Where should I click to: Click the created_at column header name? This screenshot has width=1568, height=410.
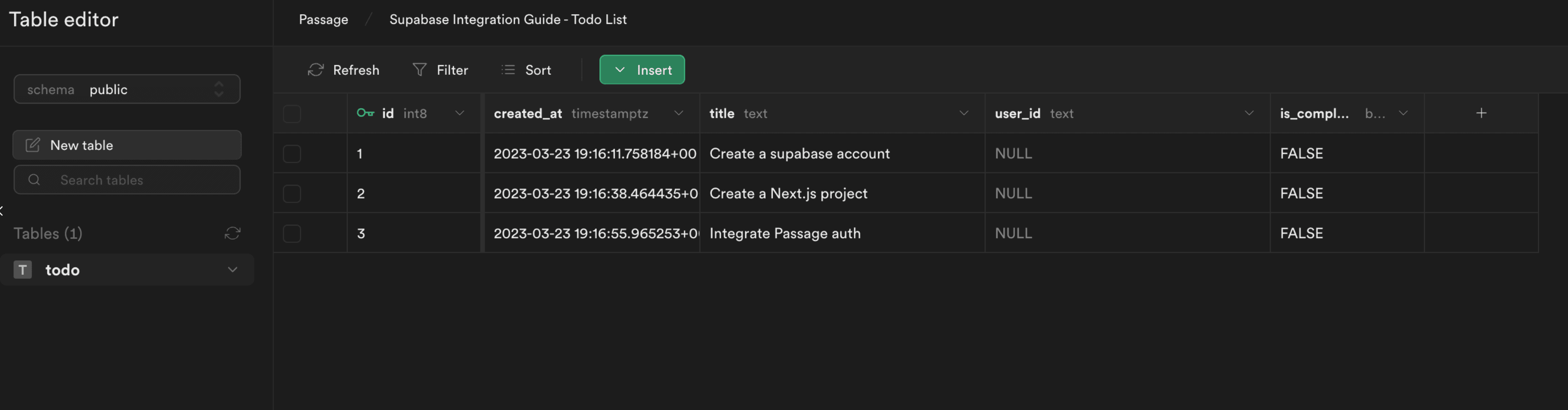pos(528,113)
